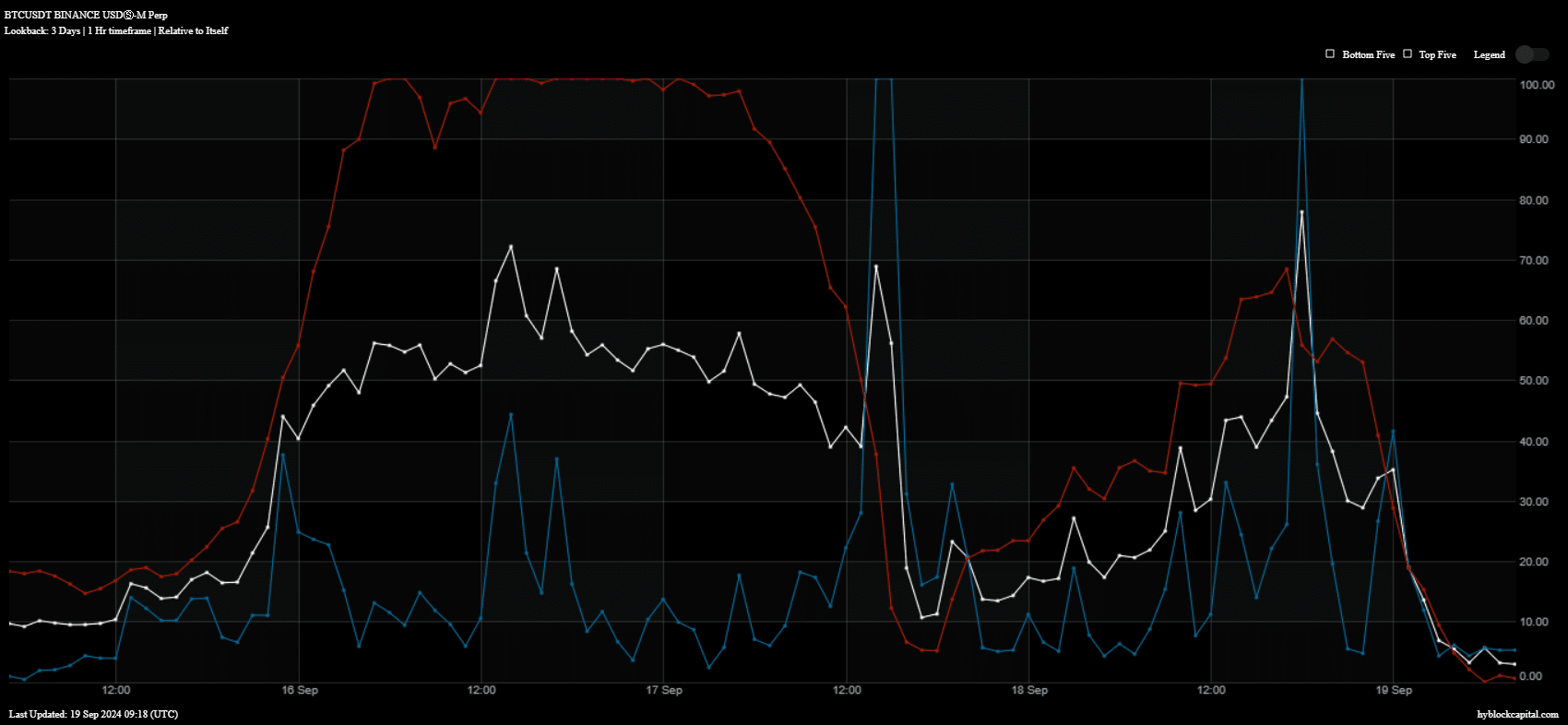Click the 16 Sep x-axis label
Screen dimensions: 1568x725
pos(300,690)
